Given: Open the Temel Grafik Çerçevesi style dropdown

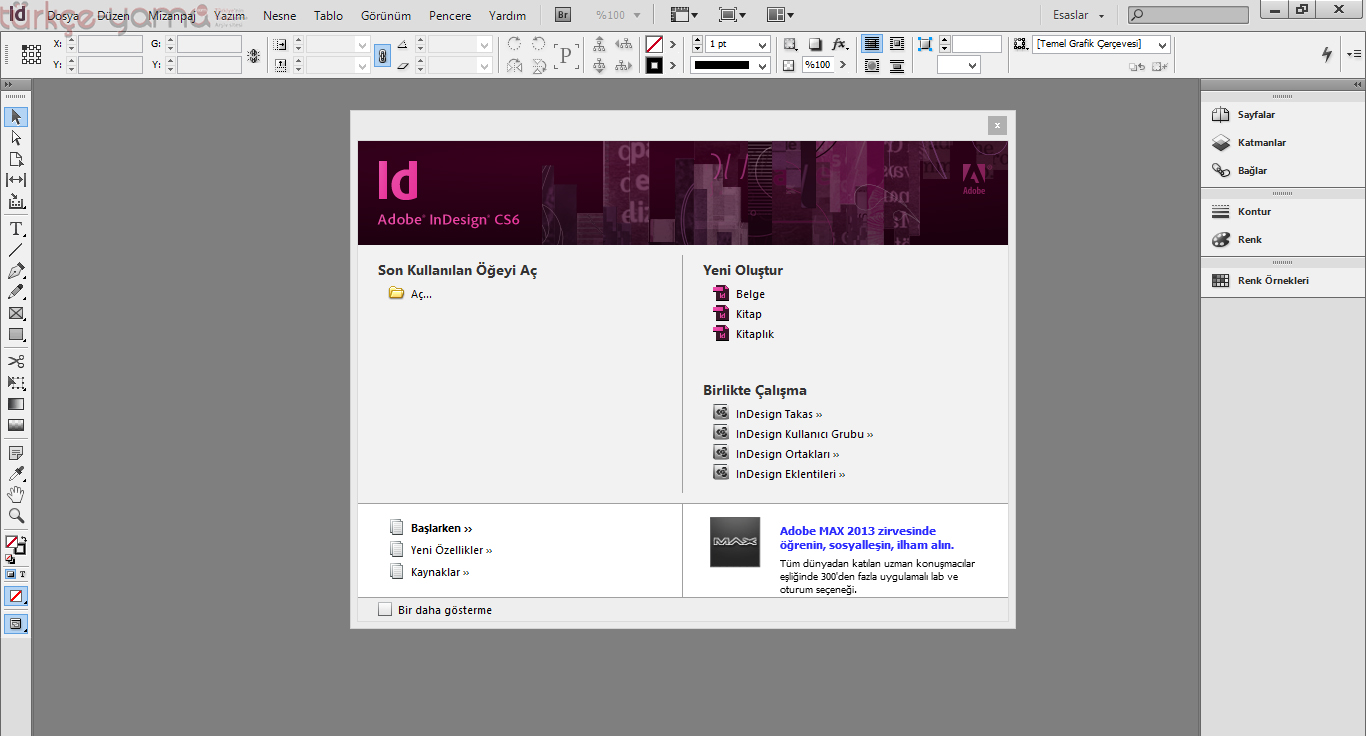Looking at the screenshot, I should [1162, 45].
